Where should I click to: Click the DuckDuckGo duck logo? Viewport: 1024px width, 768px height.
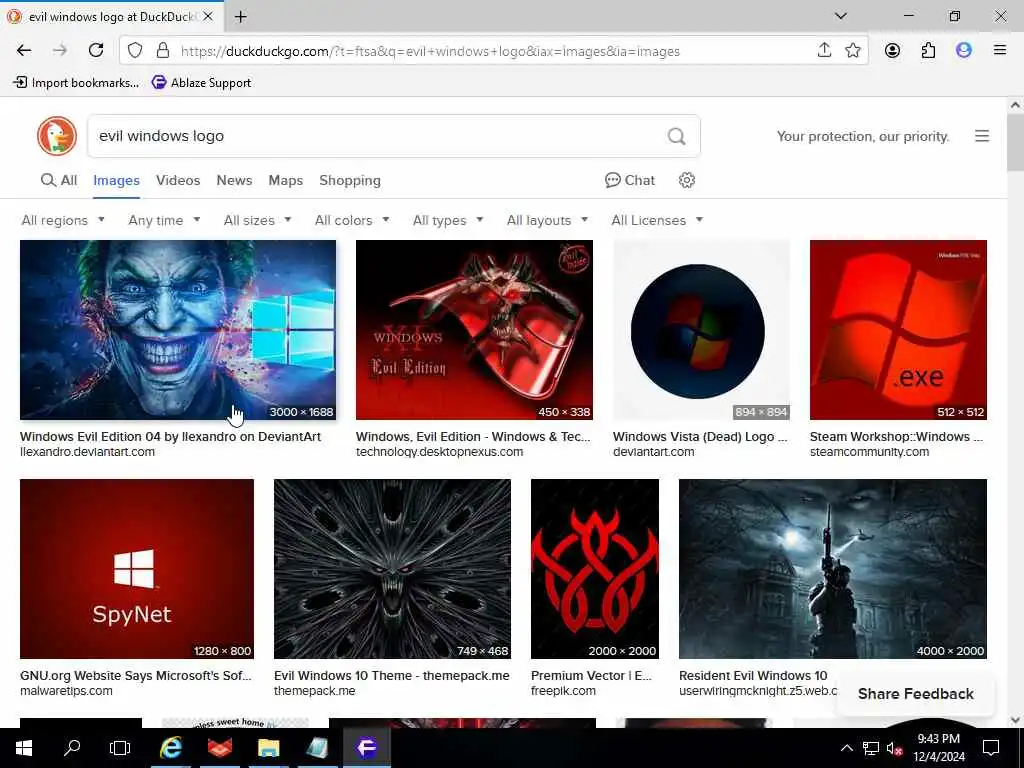(57, 136)
